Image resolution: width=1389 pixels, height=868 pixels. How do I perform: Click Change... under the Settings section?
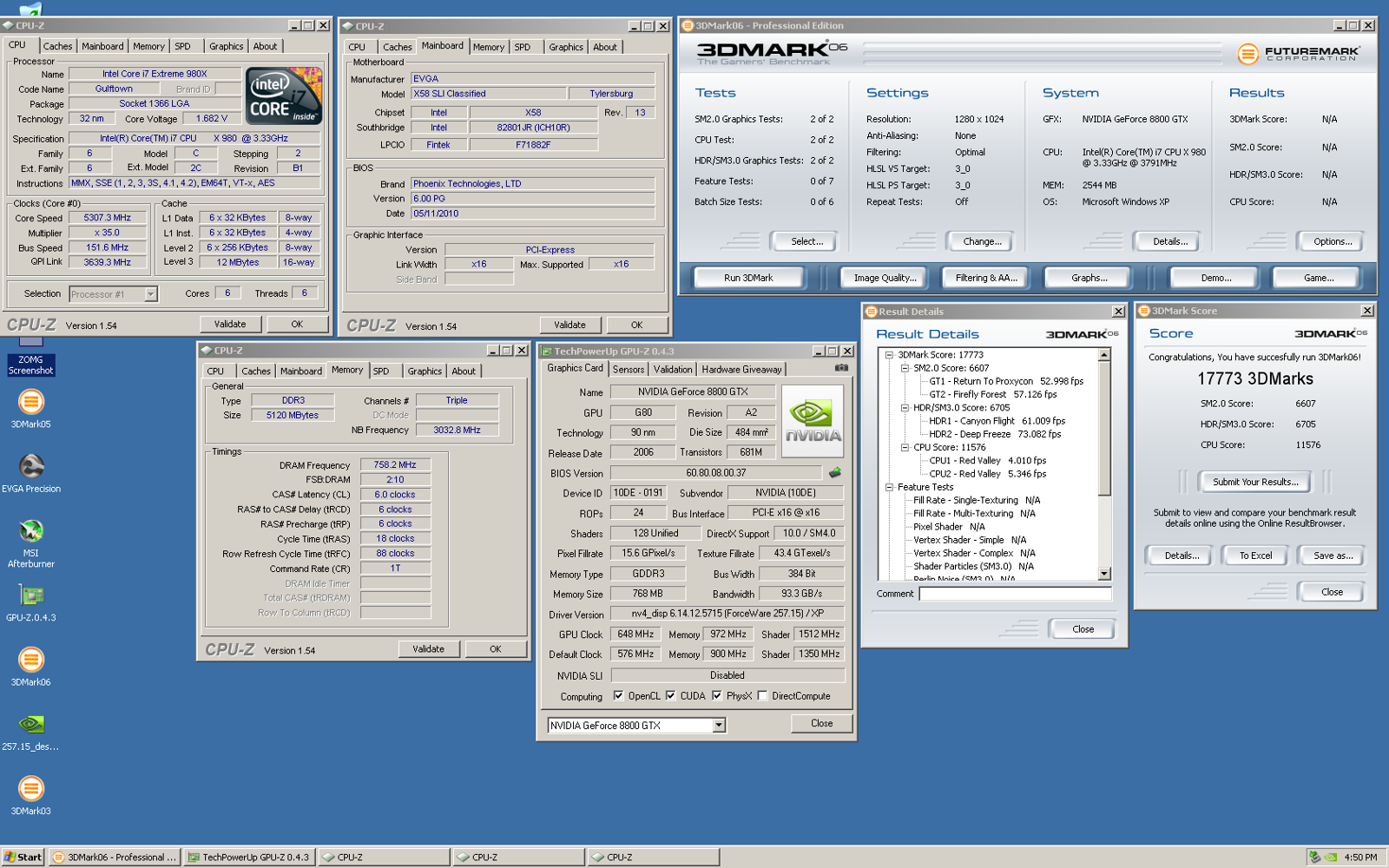(982, 241)
